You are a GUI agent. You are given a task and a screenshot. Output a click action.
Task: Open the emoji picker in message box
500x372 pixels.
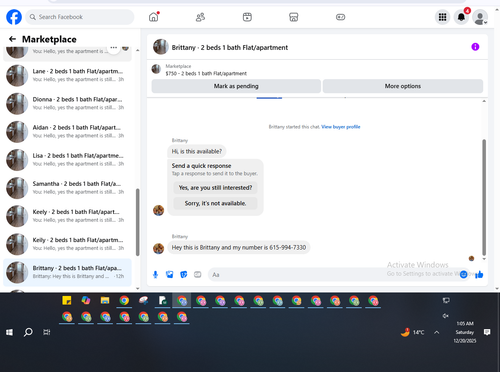463,275
